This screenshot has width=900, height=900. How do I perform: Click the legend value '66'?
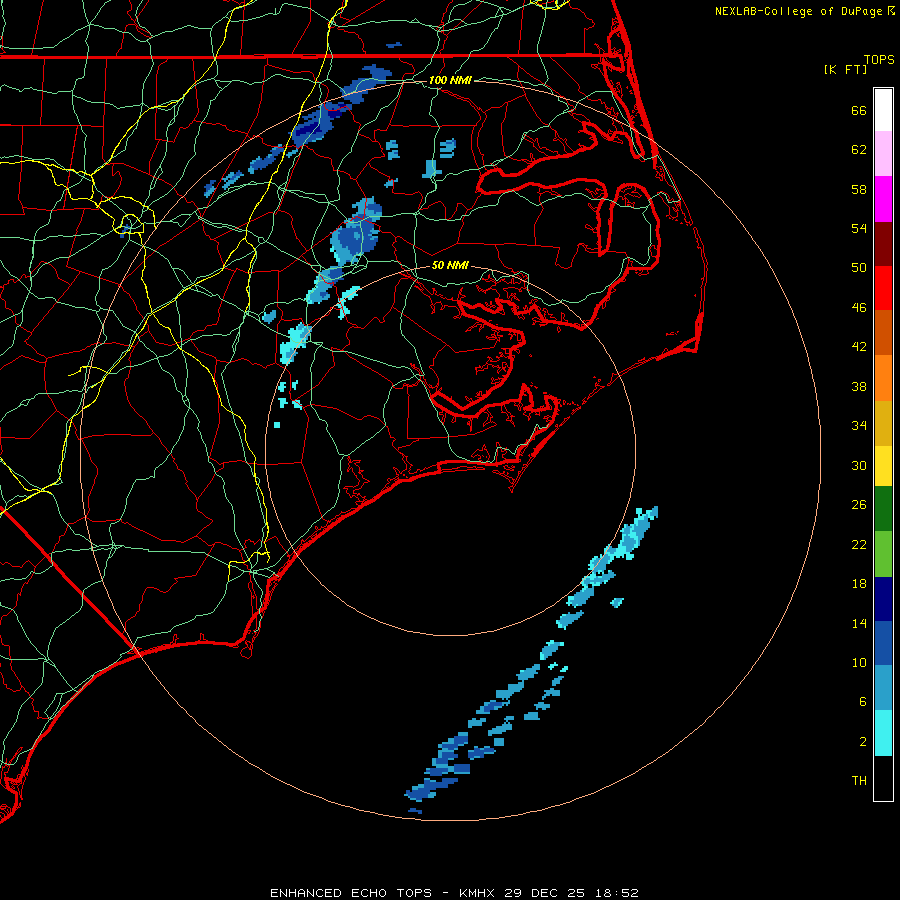click(859, 111)
